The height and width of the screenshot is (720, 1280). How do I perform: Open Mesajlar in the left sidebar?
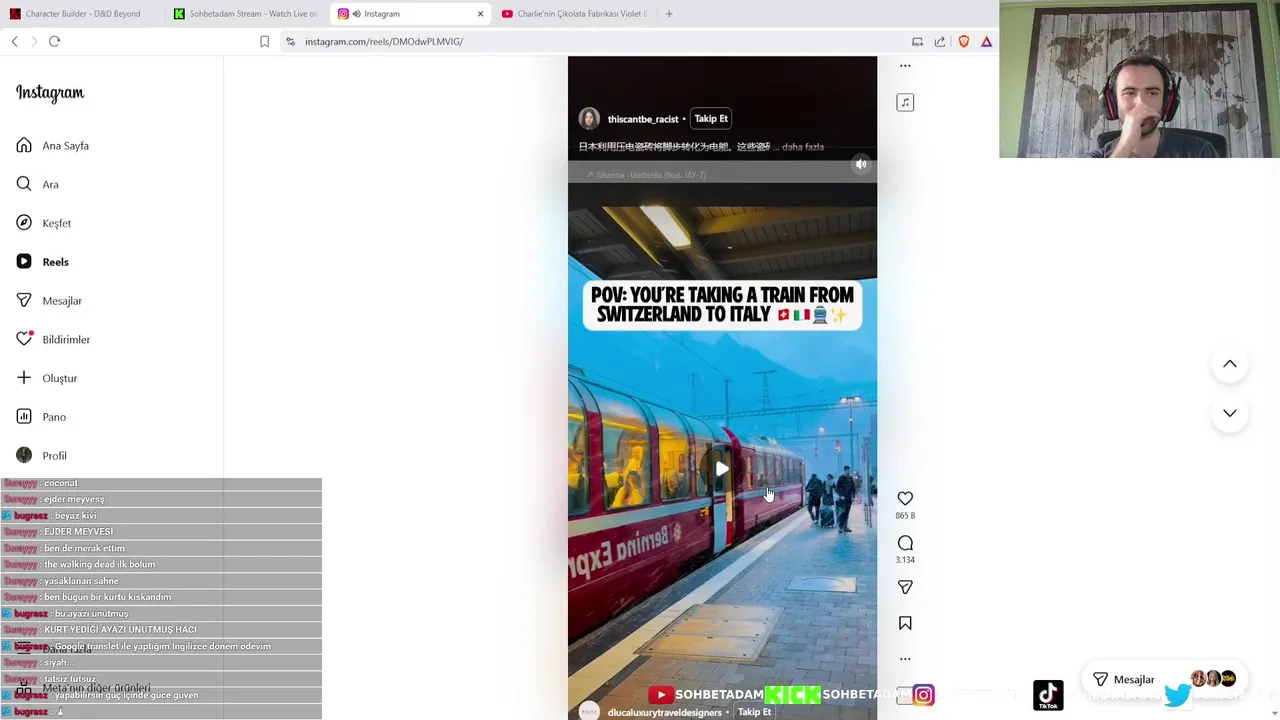click(x=49, y=301)
